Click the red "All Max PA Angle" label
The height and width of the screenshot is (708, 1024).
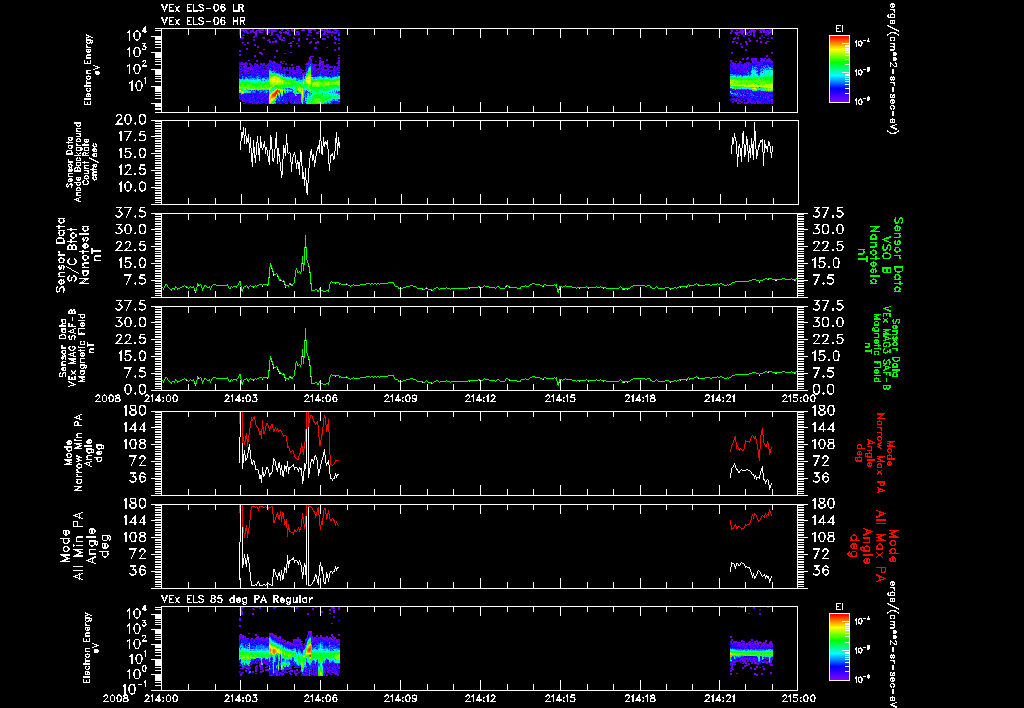(x=872, y=544)
